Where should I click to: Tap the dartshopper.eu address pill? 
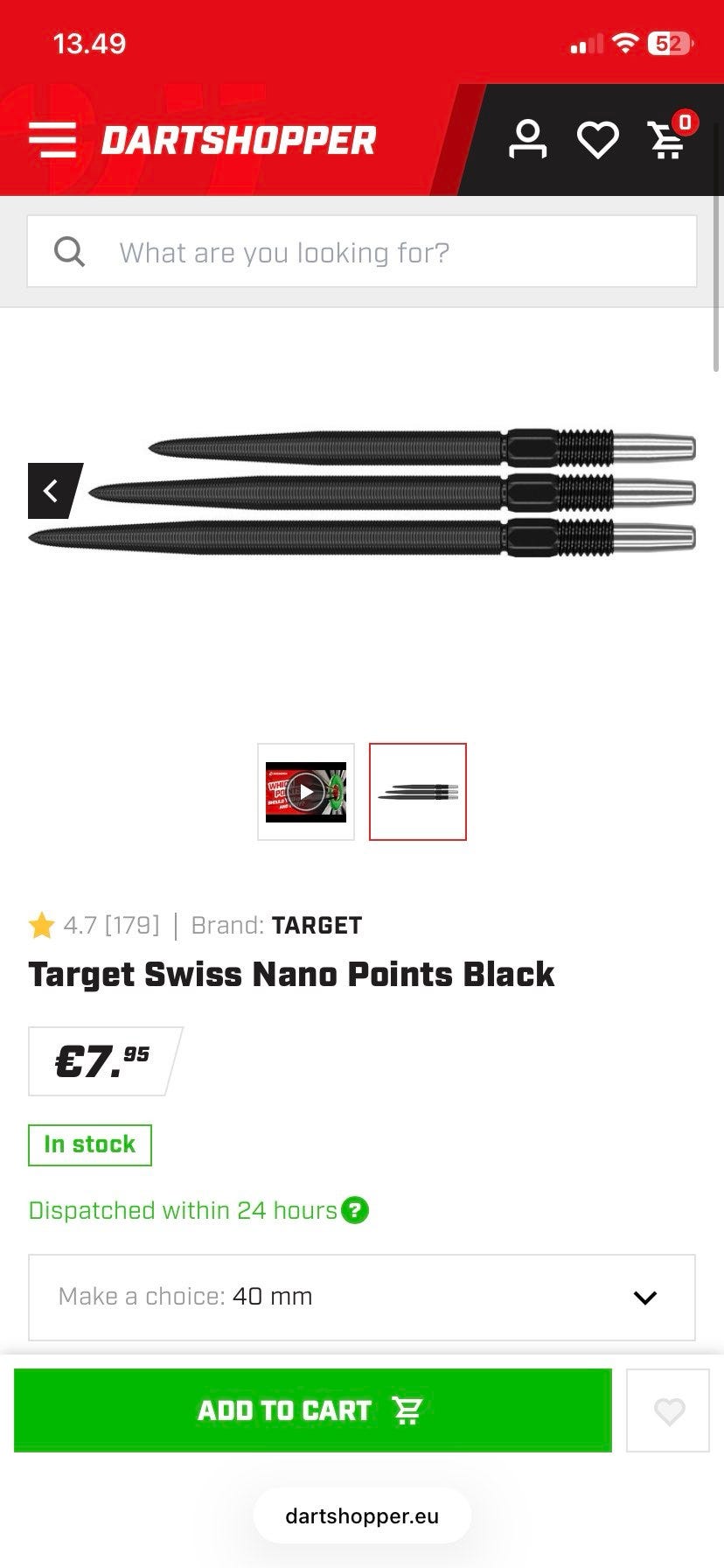[x=362, y=1516]
